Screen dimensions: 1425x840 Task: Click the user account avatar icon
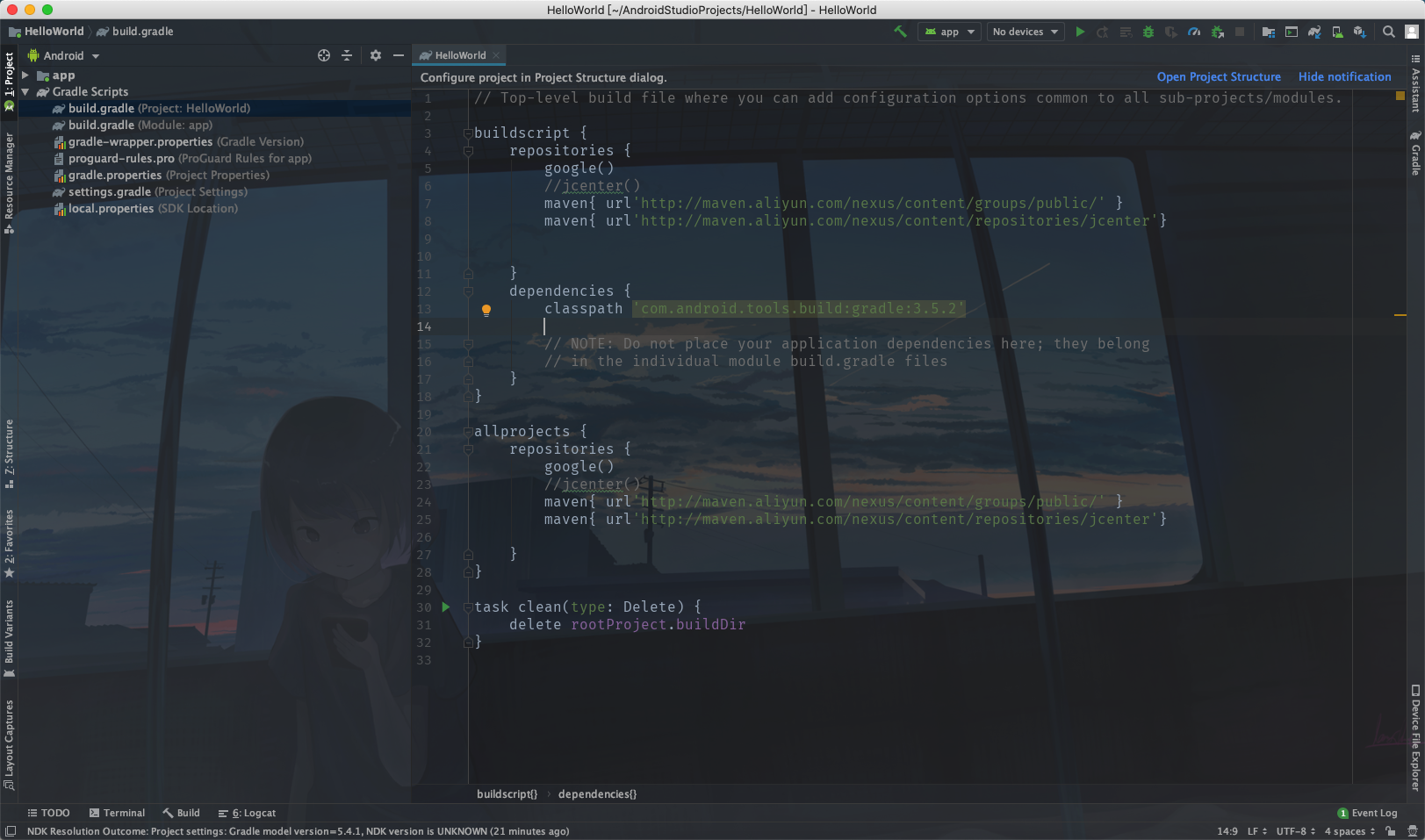point(1412,32)
